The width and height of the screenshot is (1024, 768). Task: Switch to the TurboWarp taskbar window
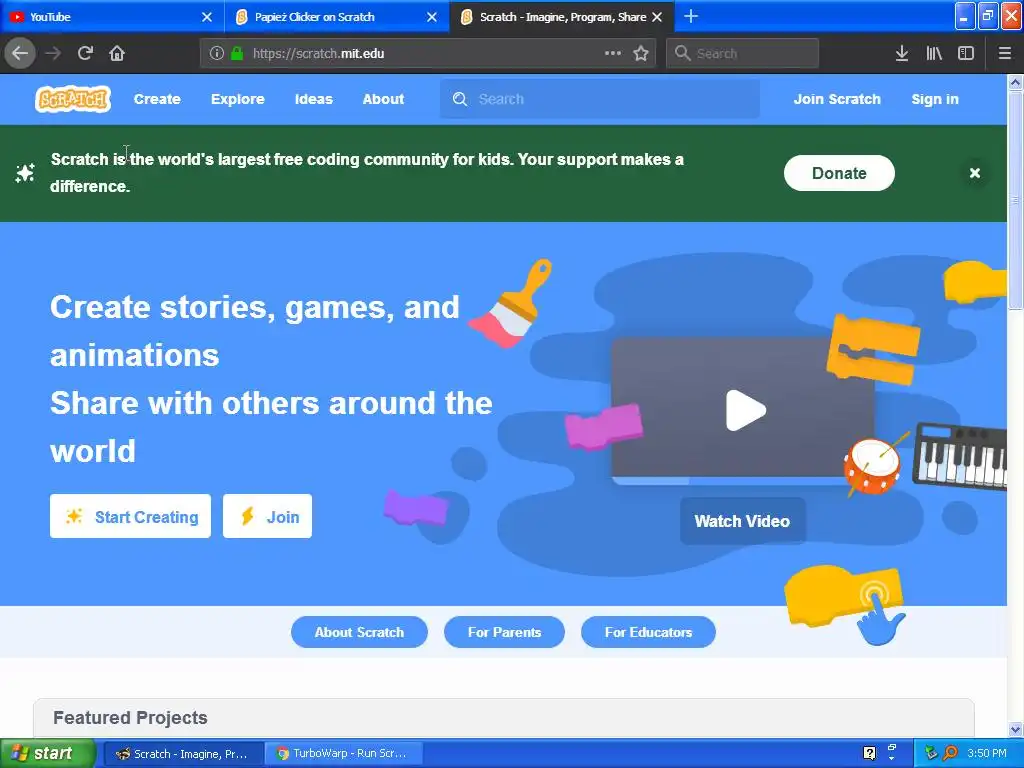pos(345,754)
